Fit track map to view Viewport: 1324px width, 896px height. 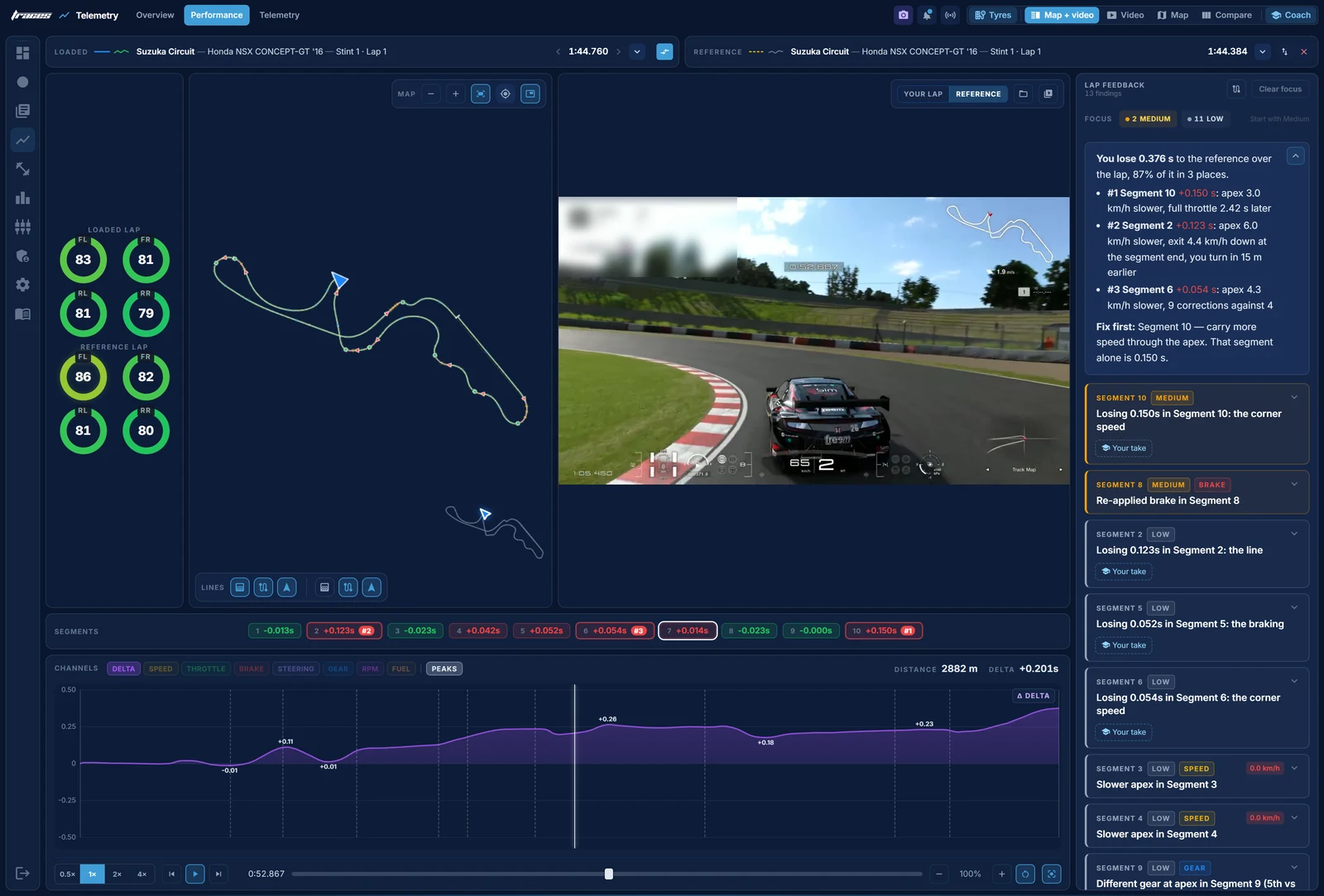pos(480,94)
